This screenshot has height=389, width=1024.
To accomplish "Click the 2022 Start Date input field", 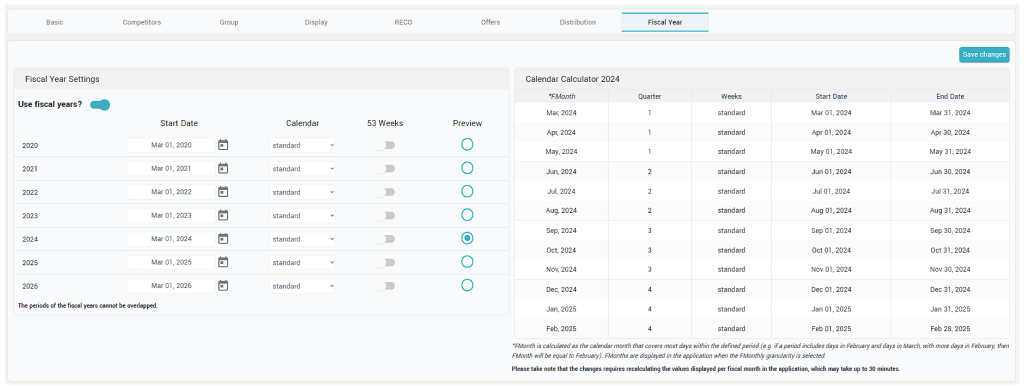I will tap(171, 192).
